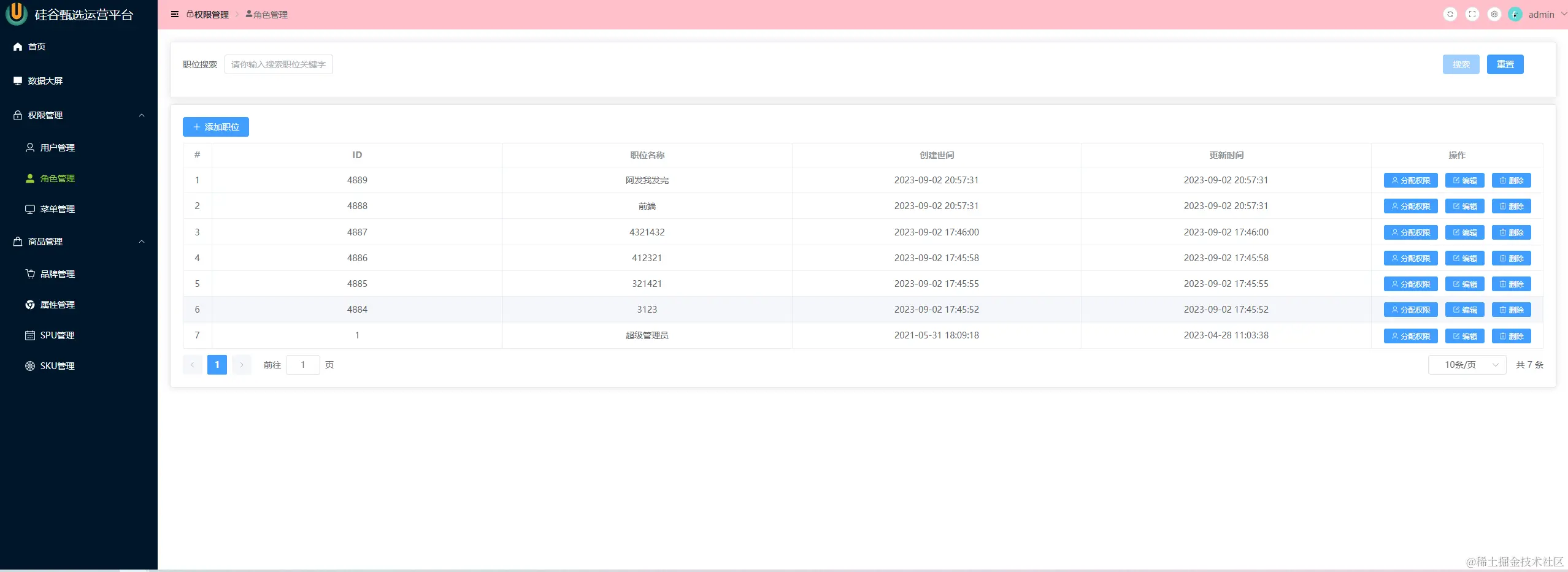Screen dimensions: 1568x572
Task: Click the 职位名称 column header
Action: tap(647, 155)
